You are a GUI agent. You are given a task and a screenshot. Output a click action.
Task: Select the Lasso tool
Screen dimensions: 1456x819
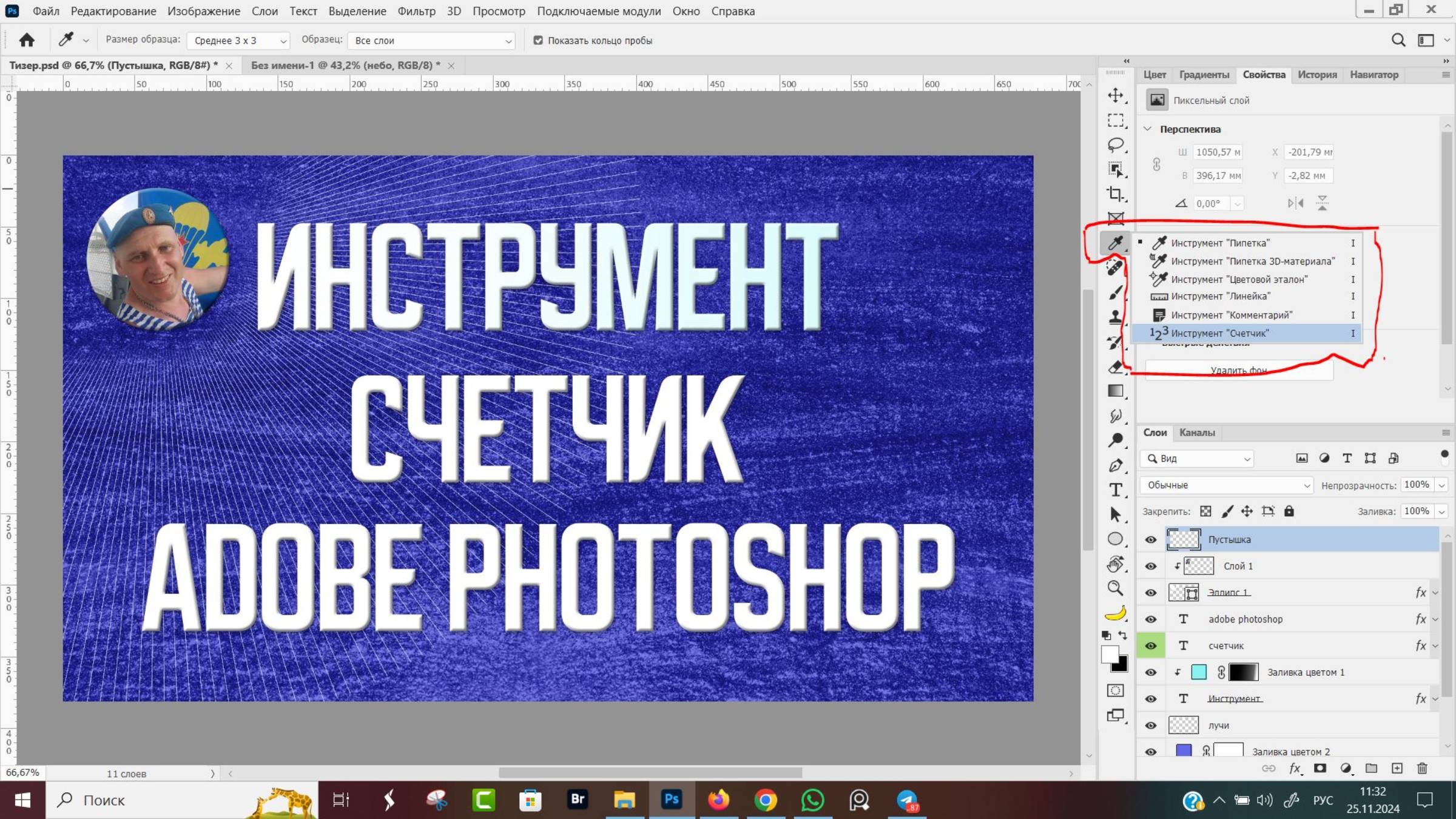[1115, 144]
